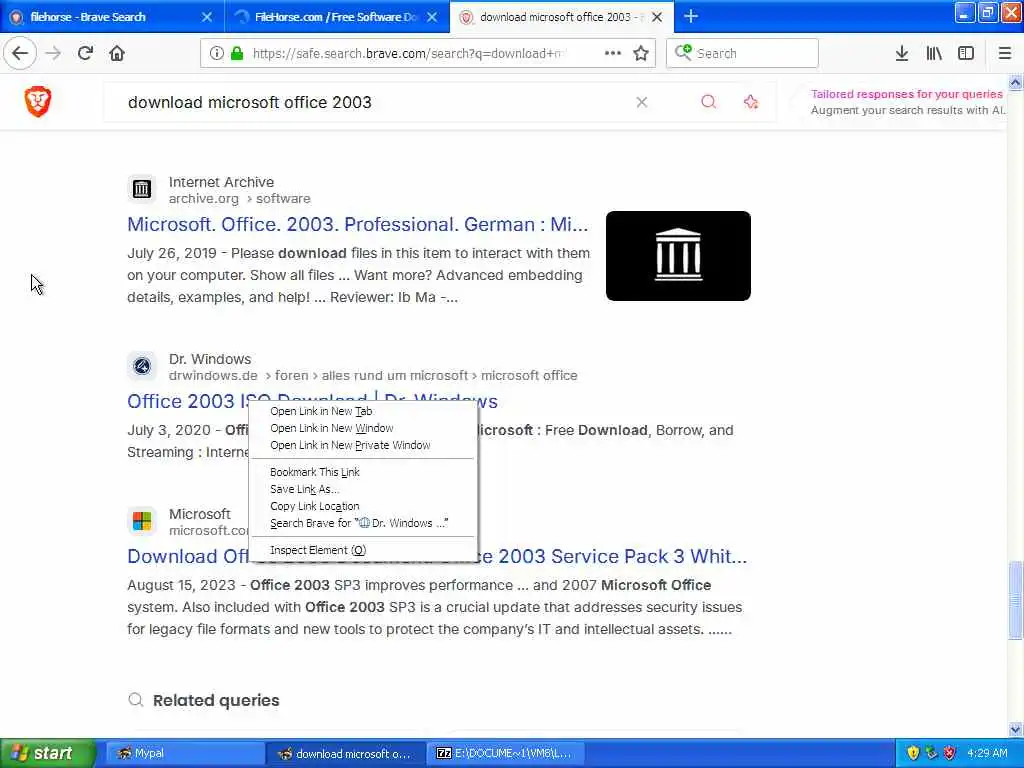Click the Internet Archive favicon

coord(142,189)
